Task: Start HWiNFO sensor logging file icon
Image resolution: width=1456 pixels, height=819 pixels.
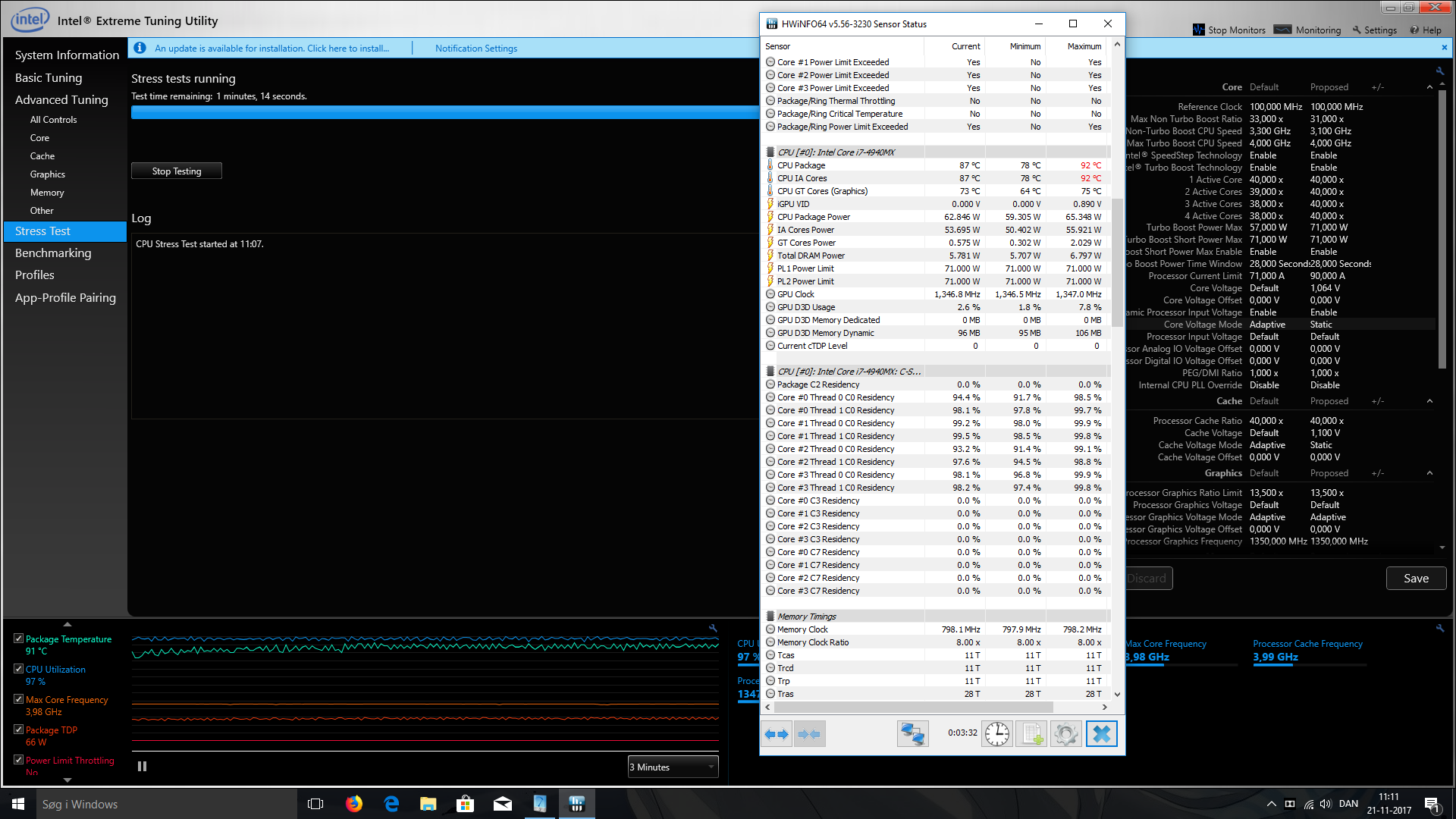Action: tap(1031, 734)
